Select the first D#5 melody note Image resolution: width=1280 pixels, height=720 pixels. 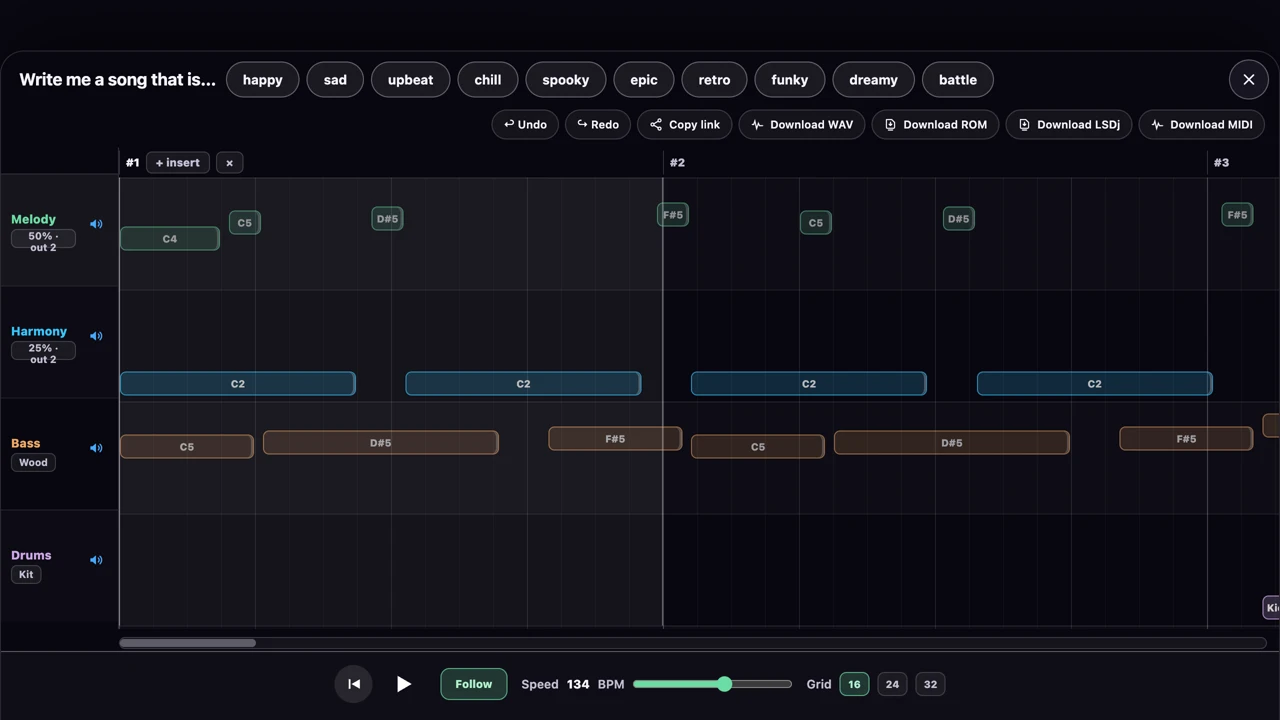[x=387, y=219]
